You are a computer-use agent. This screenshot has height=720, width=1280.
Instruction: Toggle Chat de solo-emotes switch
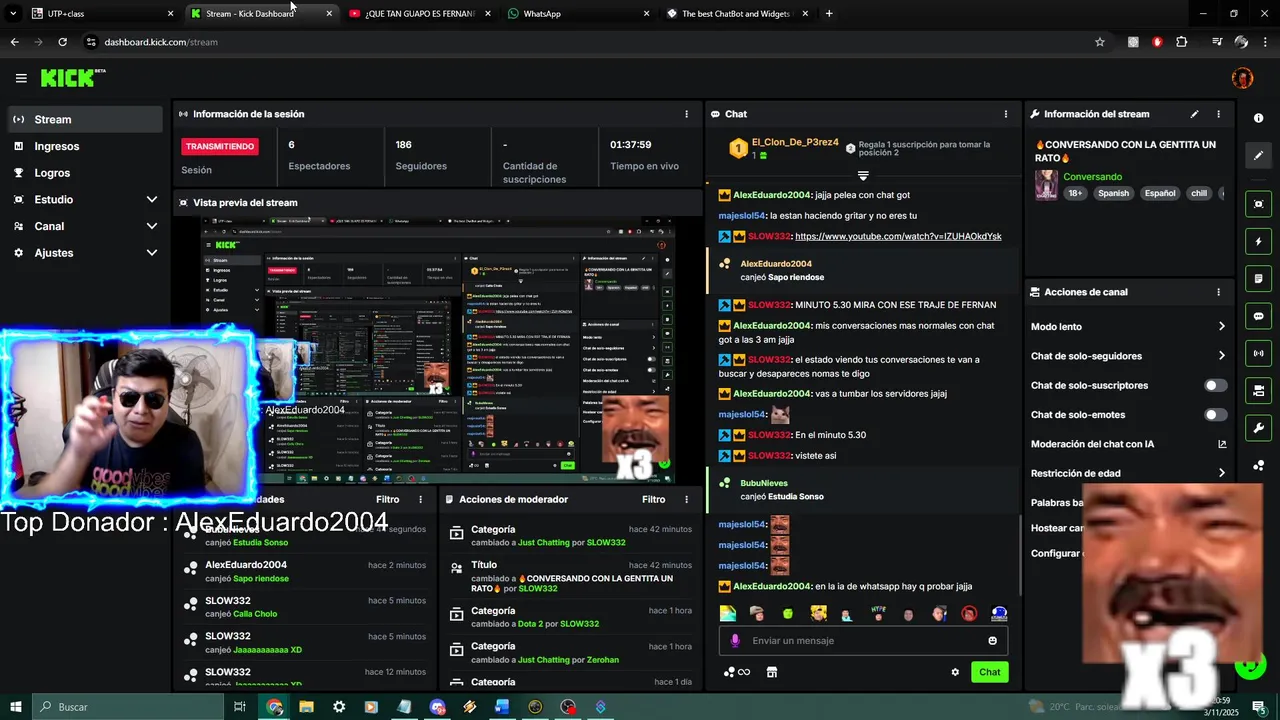click(x=1216, y=415)
